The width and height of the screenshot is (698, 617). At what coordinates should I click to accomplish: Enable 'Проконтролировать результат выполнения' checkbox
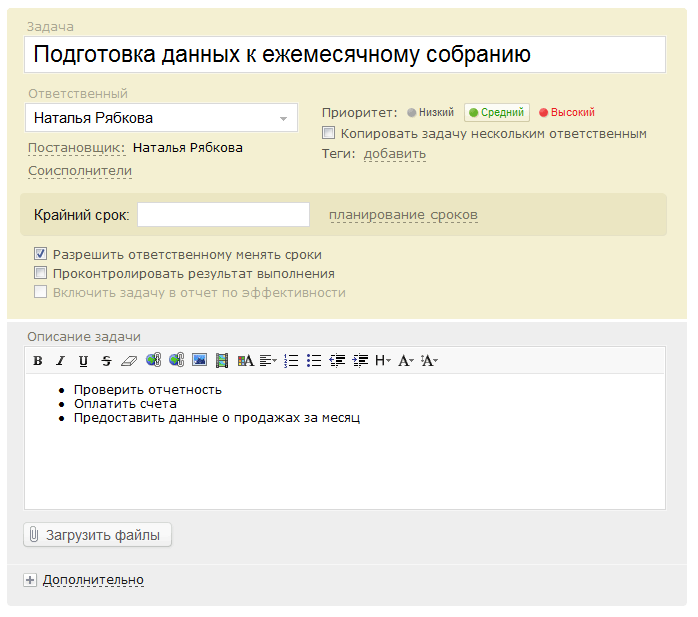pos(41,273)
